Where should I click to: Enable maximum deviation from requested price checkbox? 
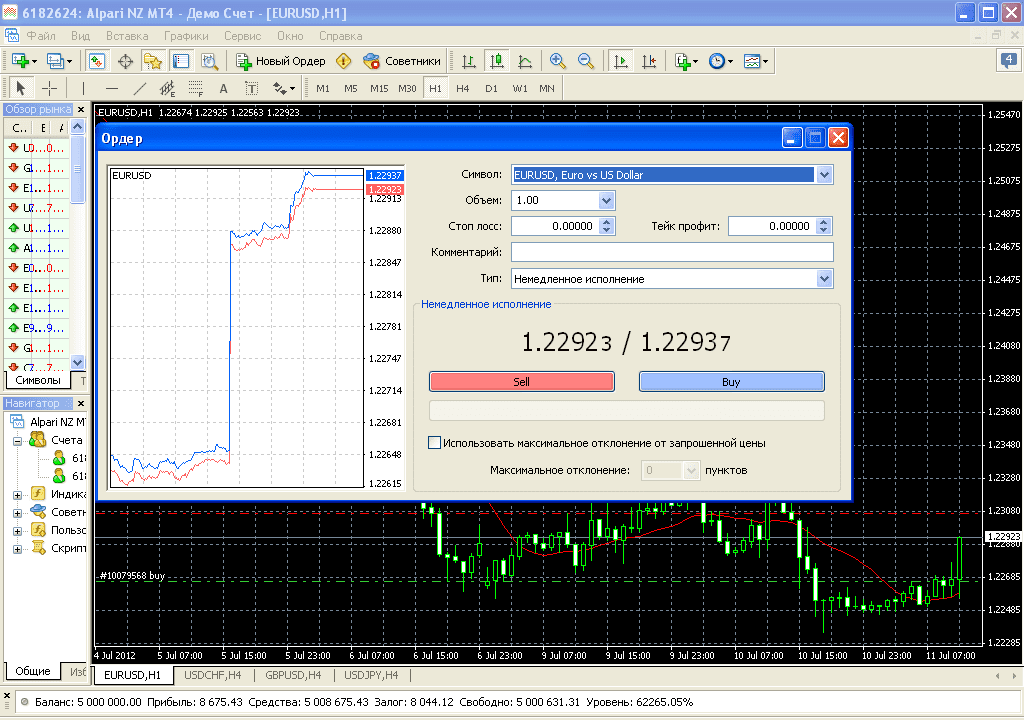tap(434, 442)
